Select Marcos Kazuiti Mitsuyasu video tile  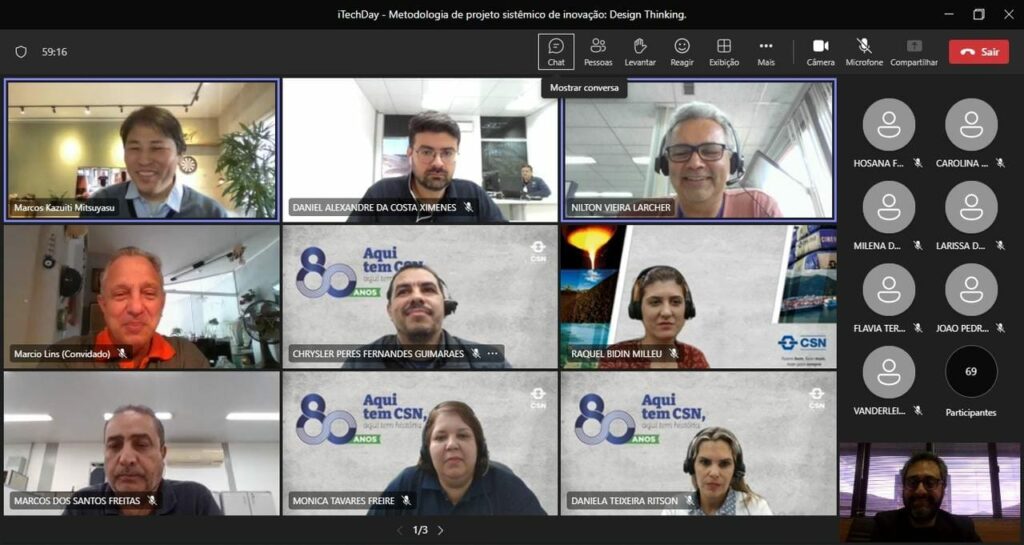141,149
